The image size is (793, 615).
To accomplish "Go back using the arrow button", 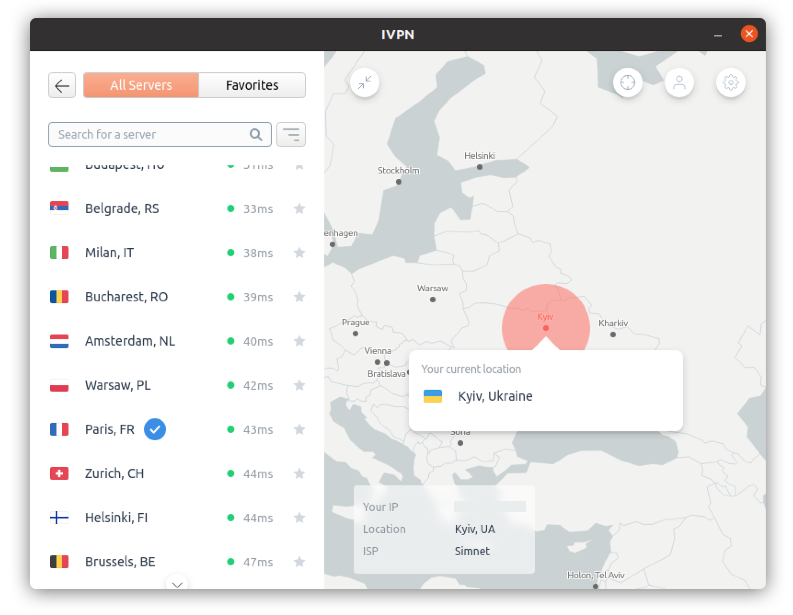I will (x=62, y=85).
